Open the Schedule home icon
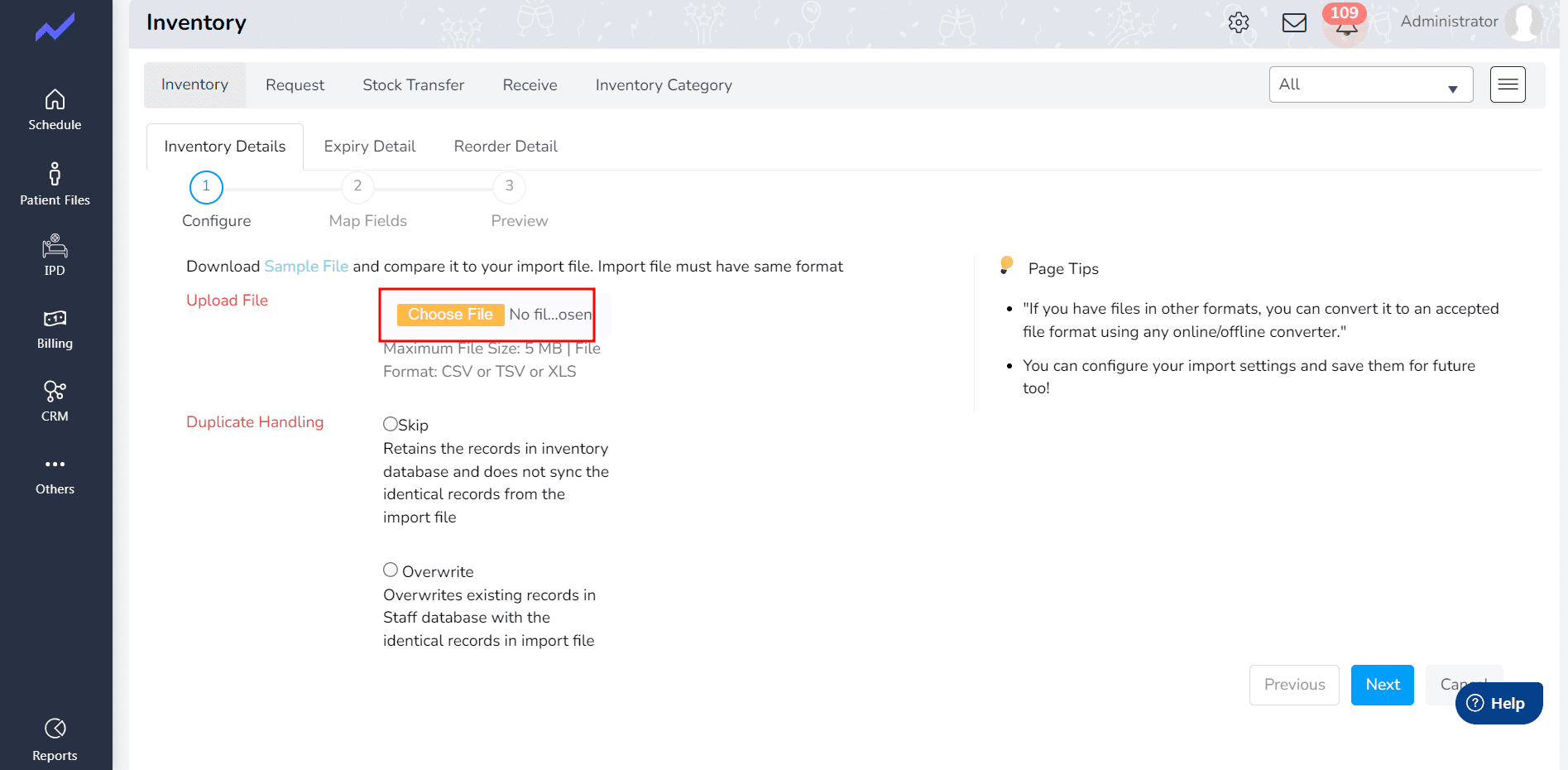The height and width of the screenshot is (770, 1568). pos(55,100)
